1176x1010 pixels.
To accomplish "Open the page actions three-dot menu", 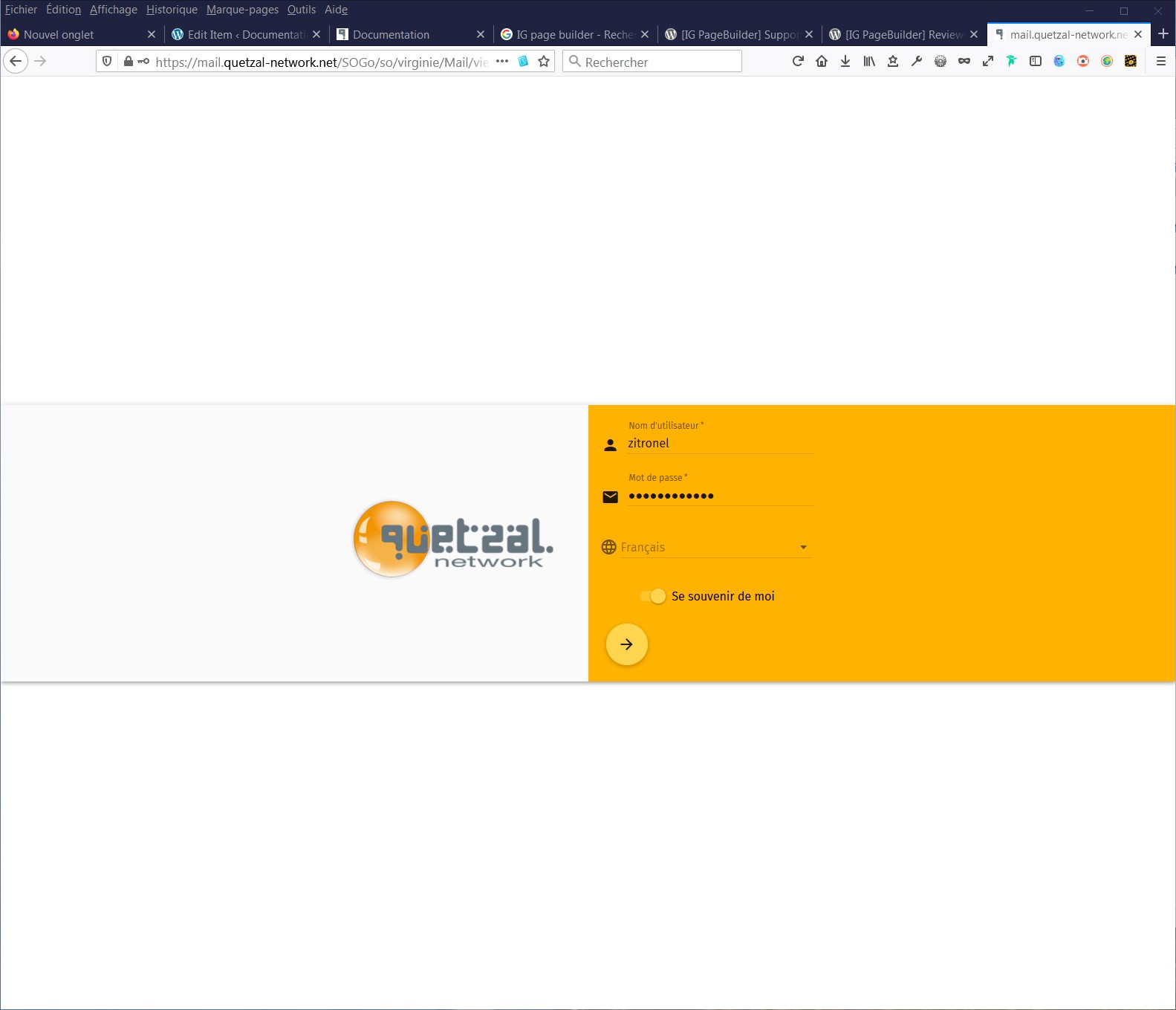I will pyautogui.click(x=502, y=62).
